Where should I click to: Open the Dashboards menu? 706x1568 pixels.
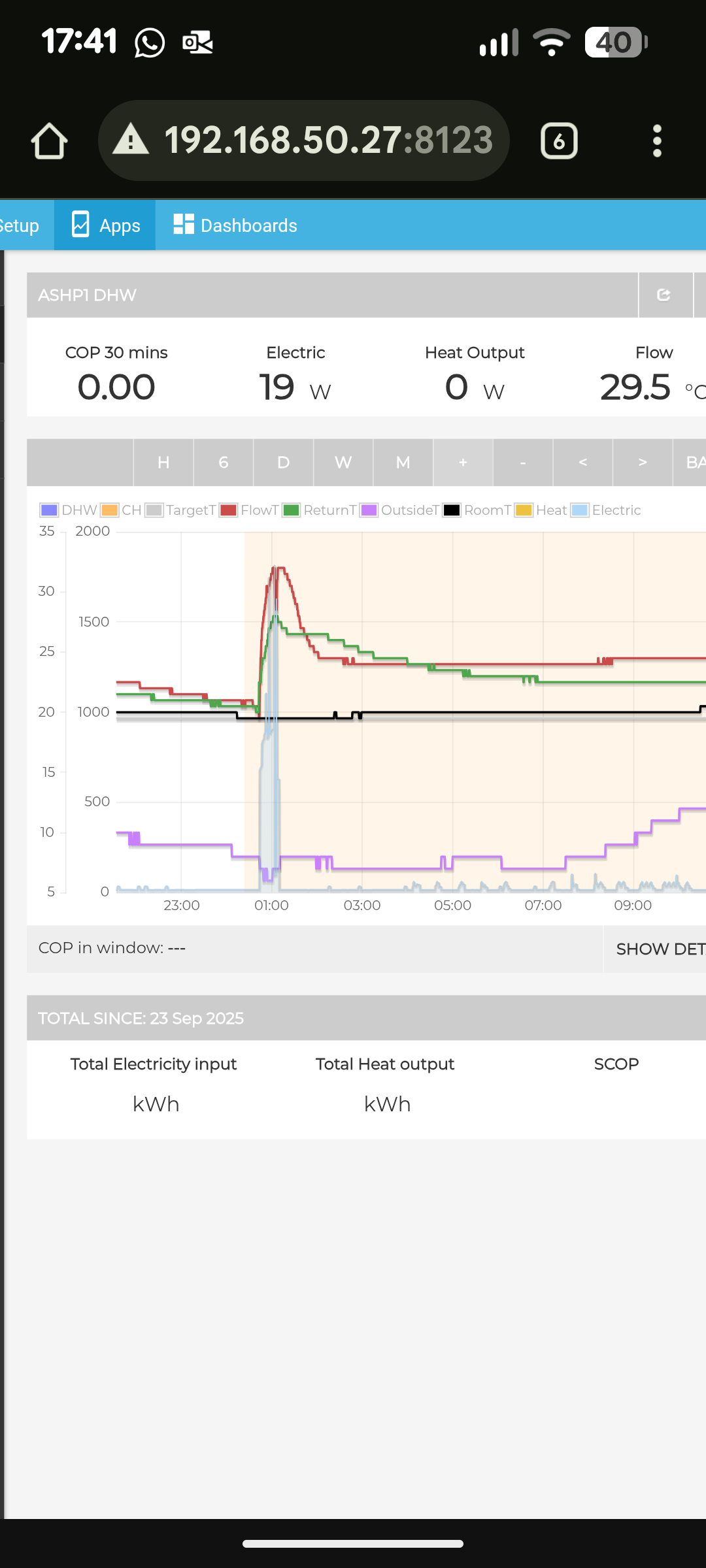tap(235, 225)
